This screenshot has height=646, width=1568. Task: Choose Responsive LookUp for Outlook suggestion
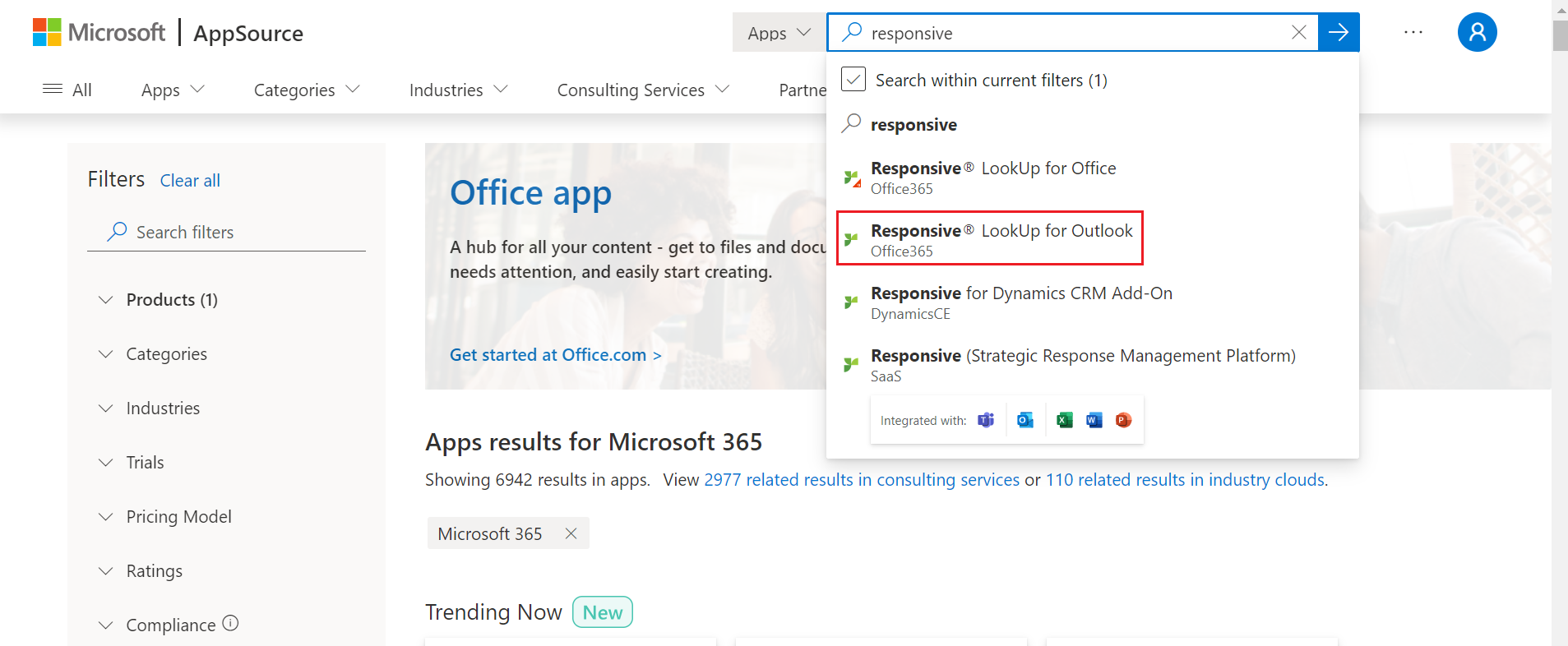tap(990, 238)
